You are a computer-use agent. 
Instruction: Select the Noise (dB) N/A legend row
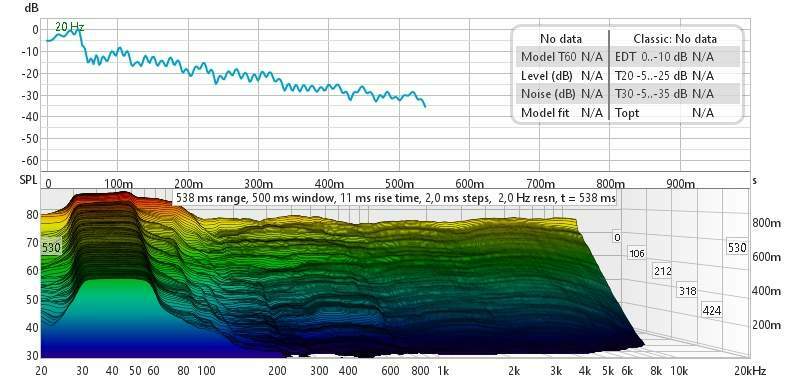[x=562, y=94]
